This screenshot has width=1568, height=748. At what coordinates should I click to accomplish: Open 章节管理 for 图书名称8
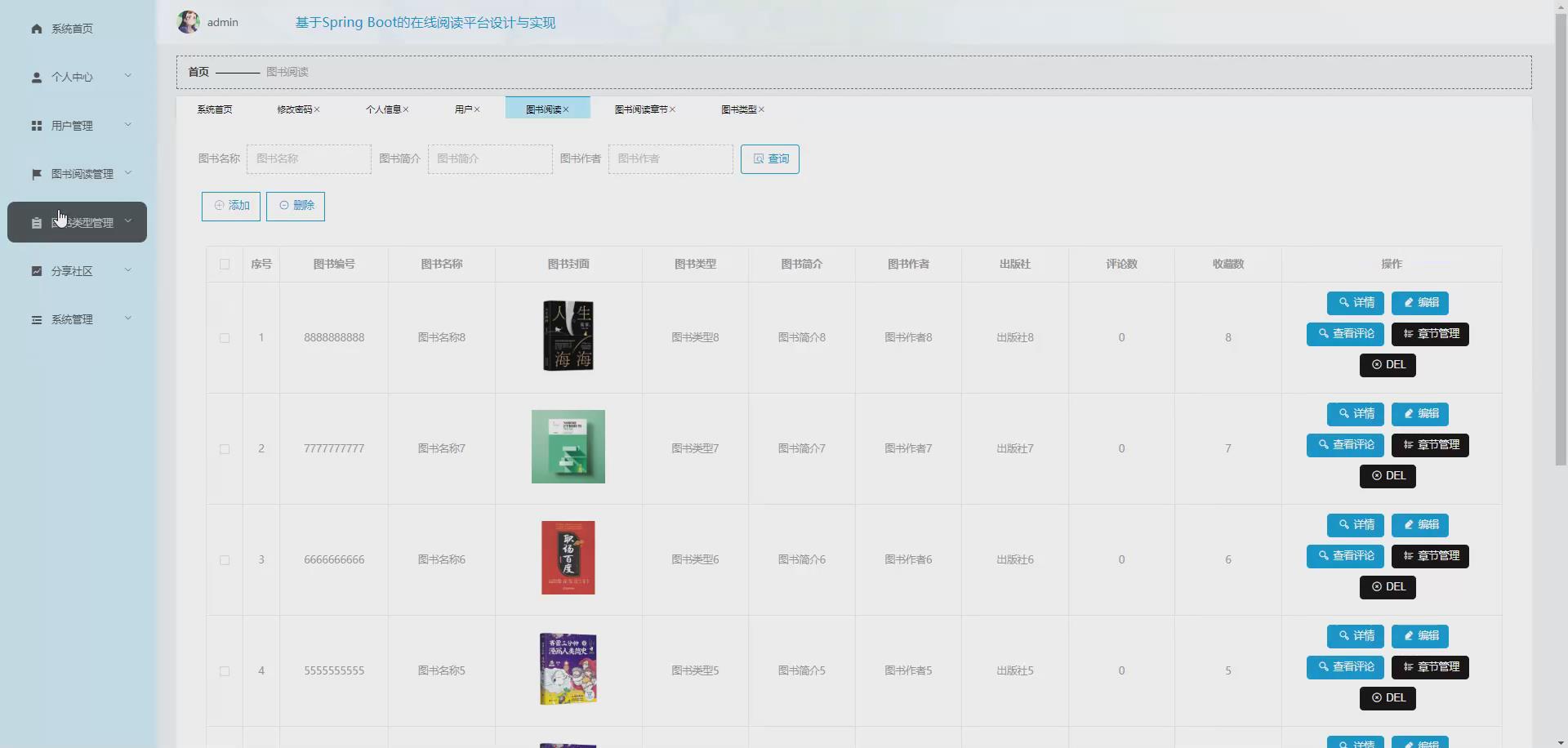point(1430,334)
